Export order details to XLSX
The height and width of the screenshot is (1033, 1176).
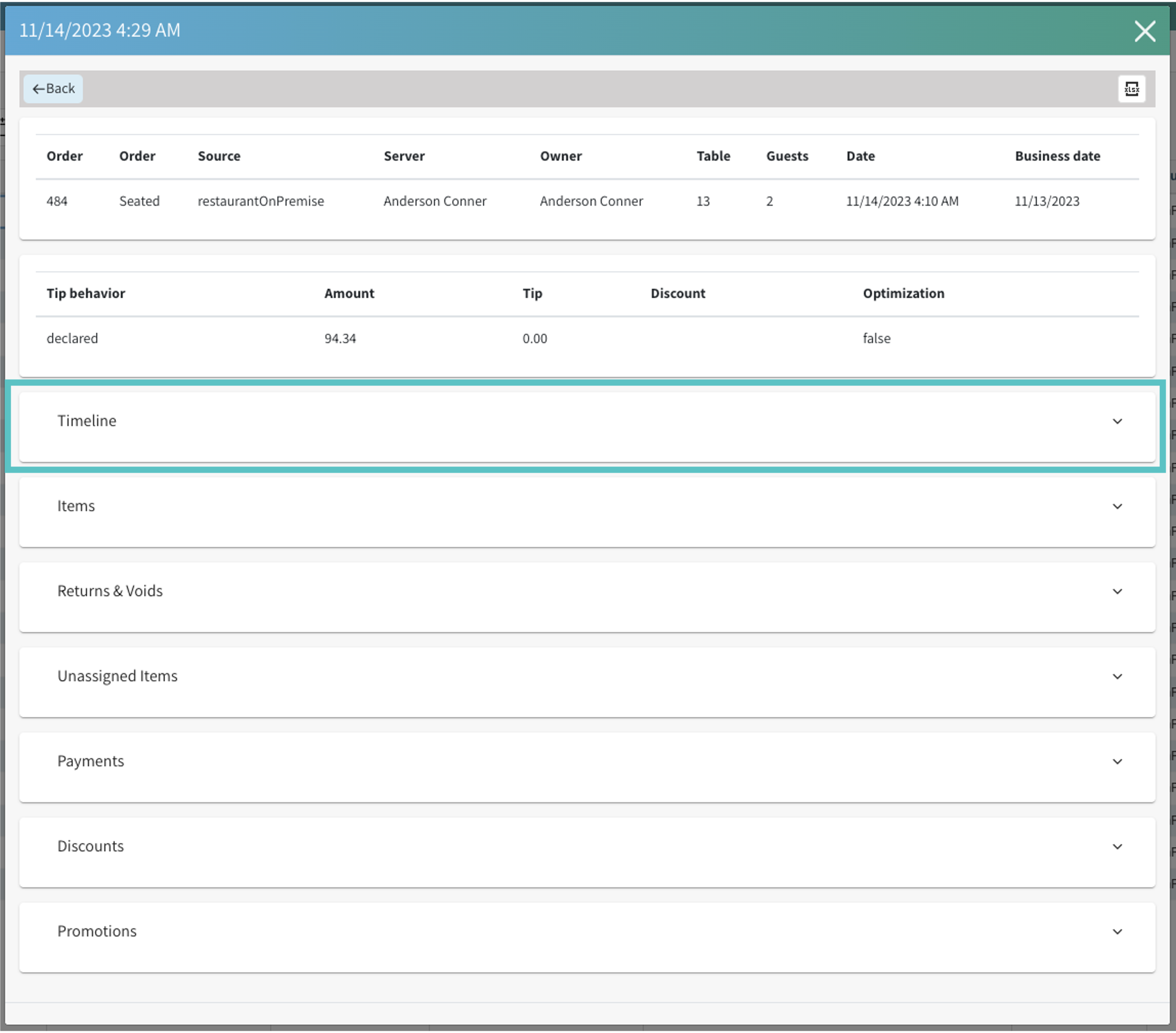coord(1131,89)
